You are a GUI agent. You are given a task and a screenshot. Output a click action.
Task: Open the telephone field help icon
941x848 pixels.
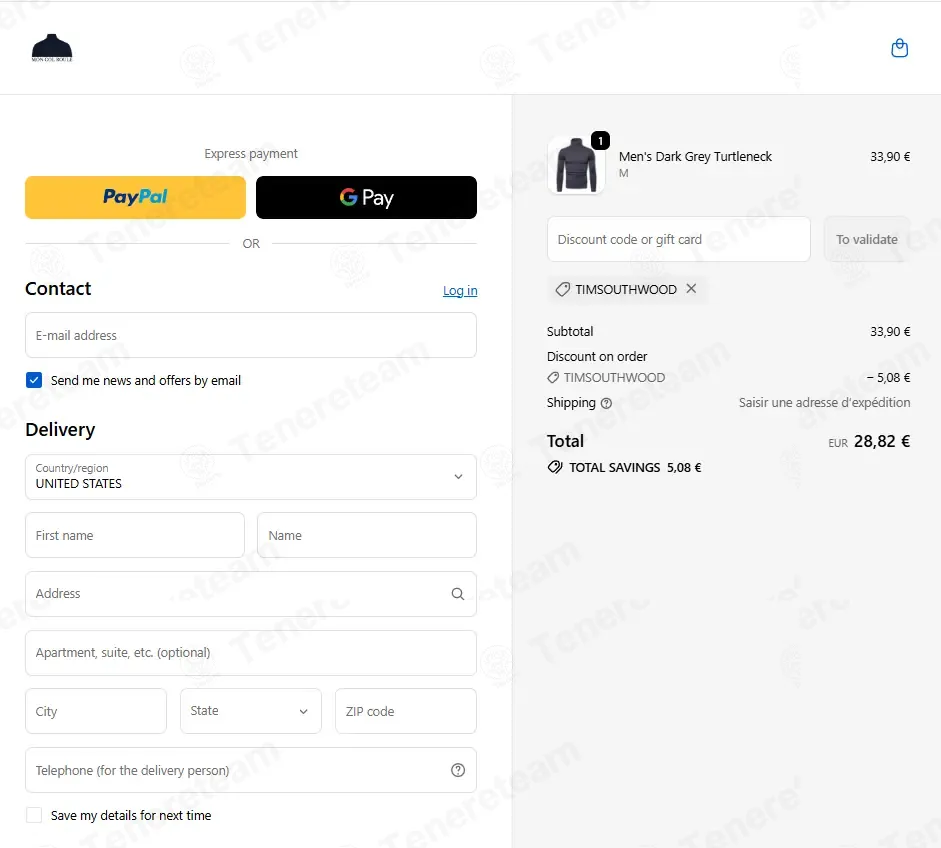(458, 770)
